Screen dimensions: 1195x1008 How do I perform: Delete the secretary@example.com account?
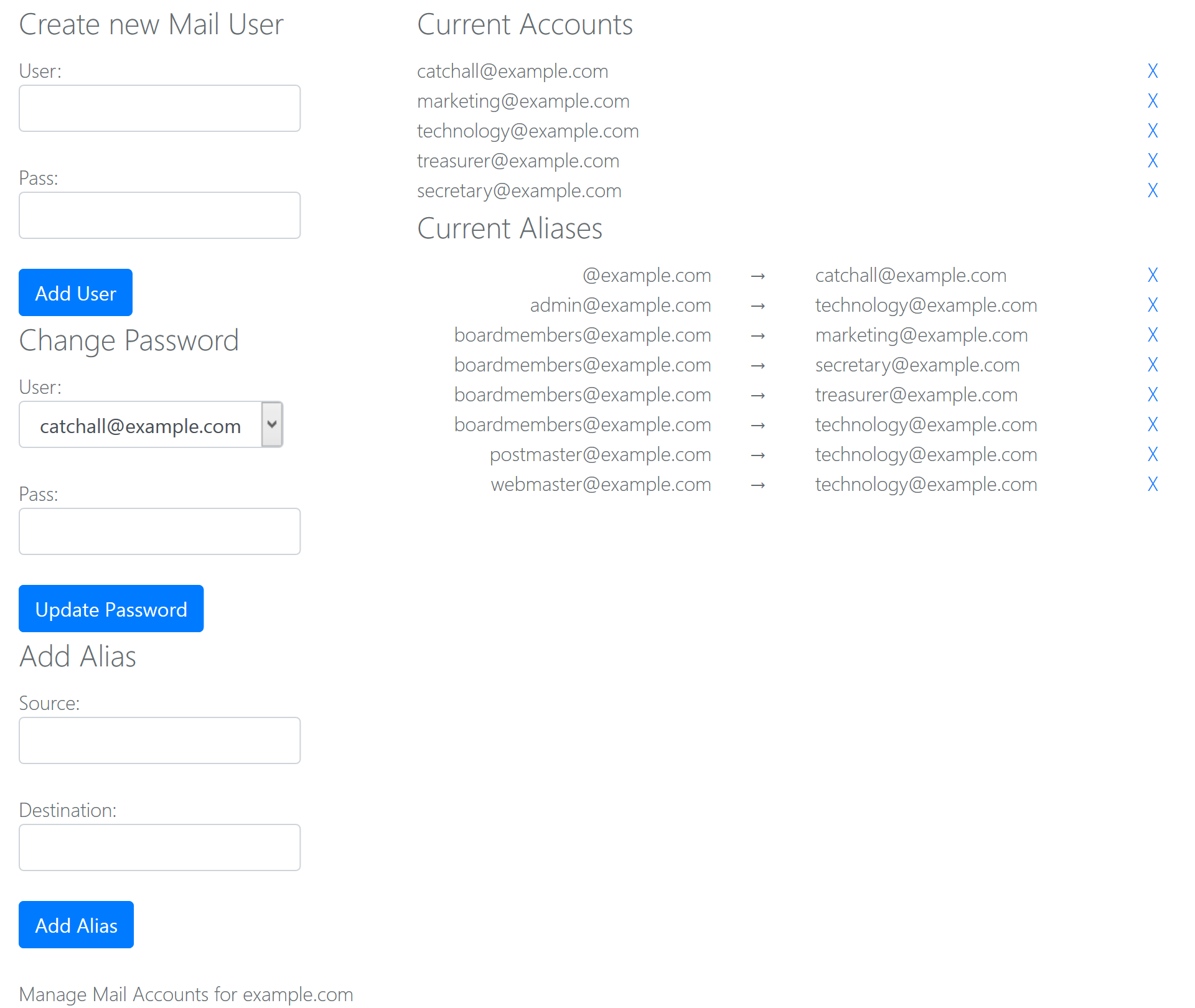(1152, 190)
